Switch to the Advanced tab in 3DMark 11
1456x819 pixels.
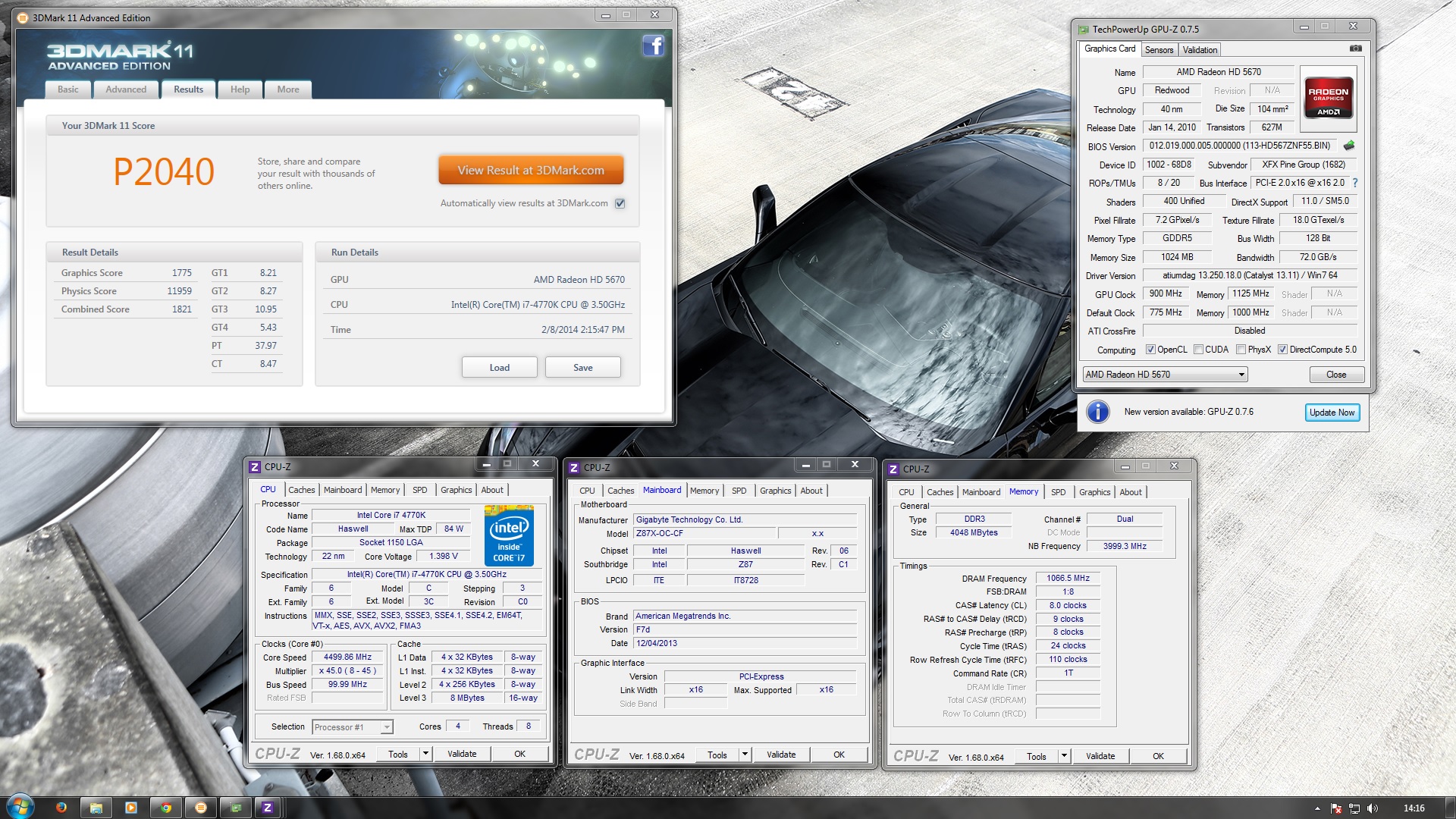coord(126,89)
